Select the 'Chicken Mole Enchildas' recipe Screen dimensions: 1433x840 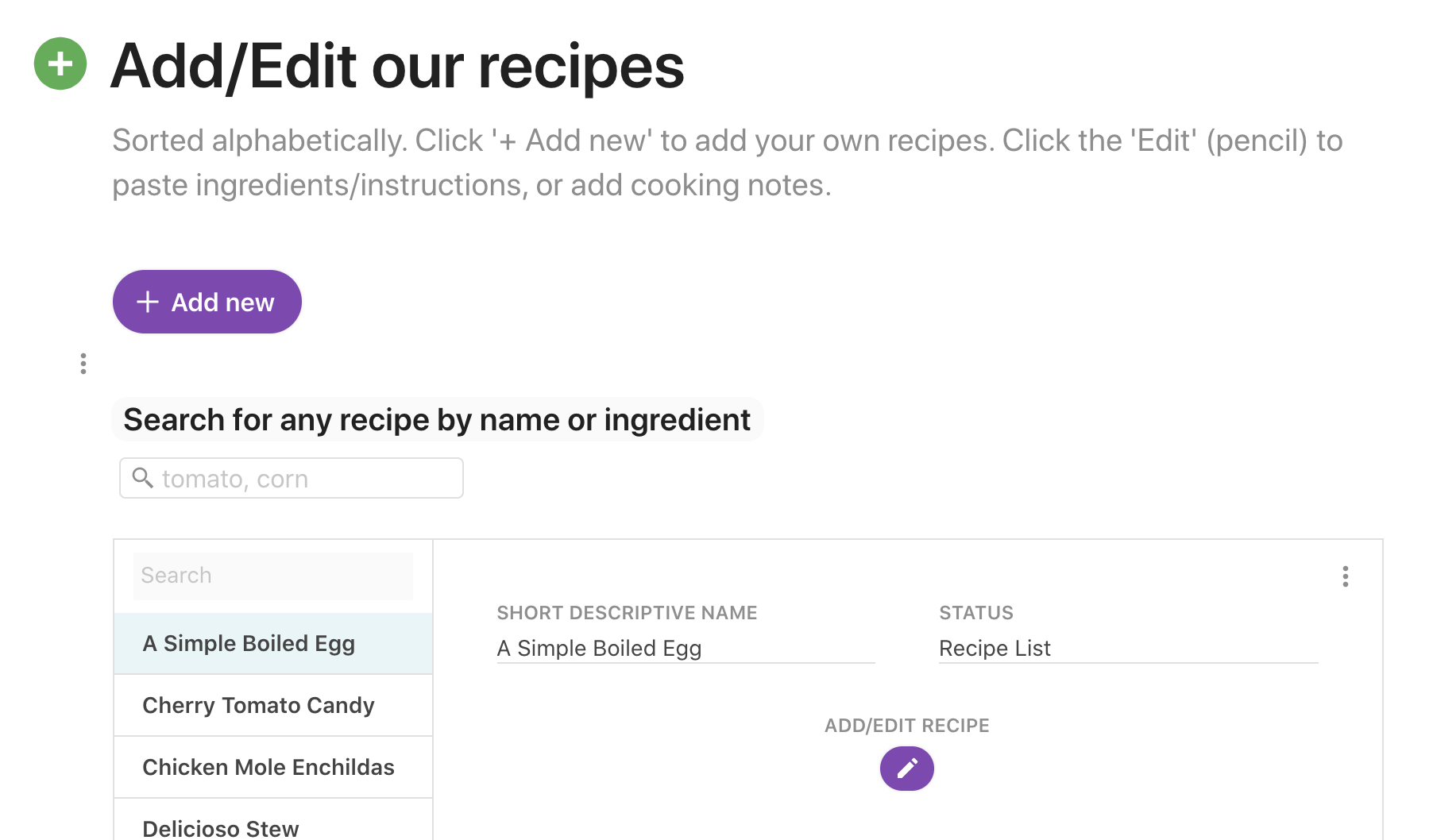(x=273, y=767)
